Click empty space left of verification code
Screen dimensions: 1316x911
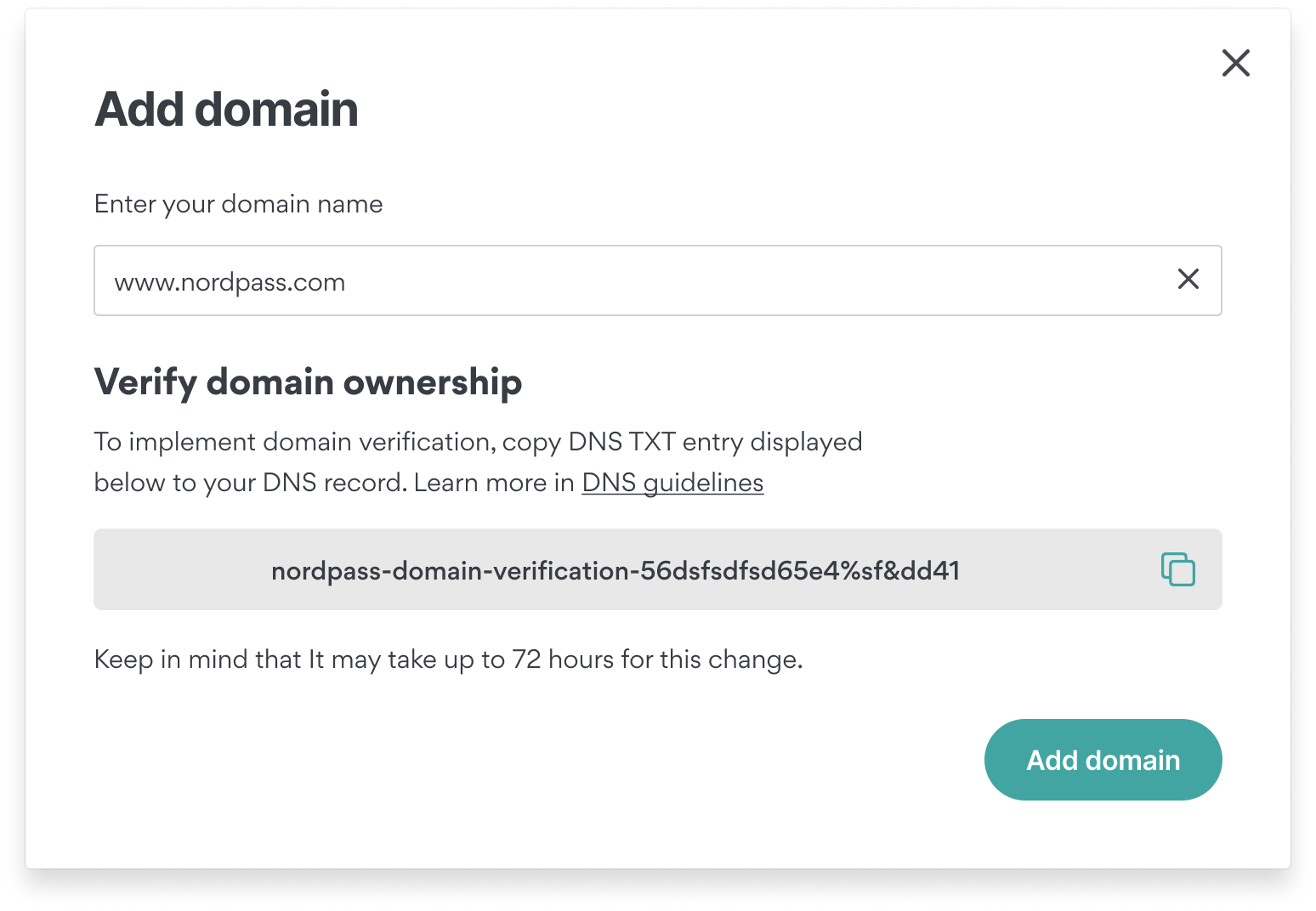[182, 569]
